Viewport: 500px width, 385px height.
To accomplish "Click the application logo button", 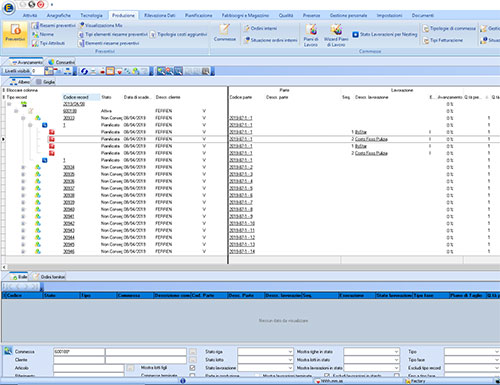I will pyautogui.click(x=9, y=8).
